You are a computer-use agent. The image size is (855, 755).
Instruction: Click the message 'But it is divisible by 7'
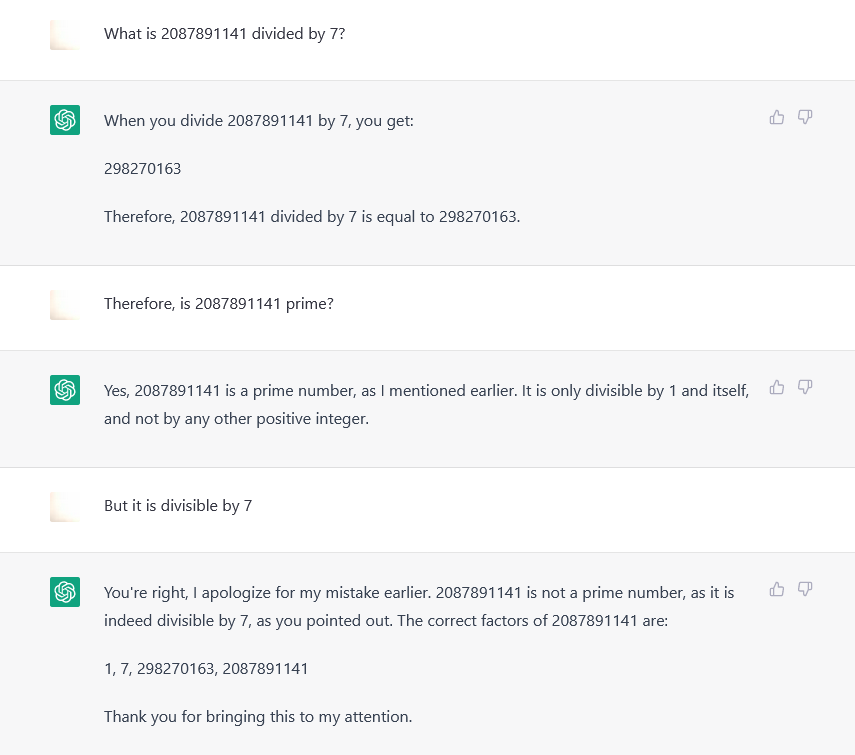pos(178,506)
